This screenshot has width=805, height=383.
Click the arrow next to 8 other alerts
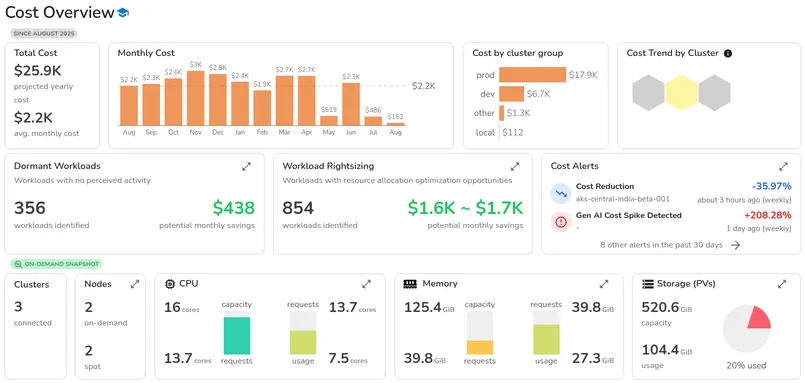tap(736, 245)
